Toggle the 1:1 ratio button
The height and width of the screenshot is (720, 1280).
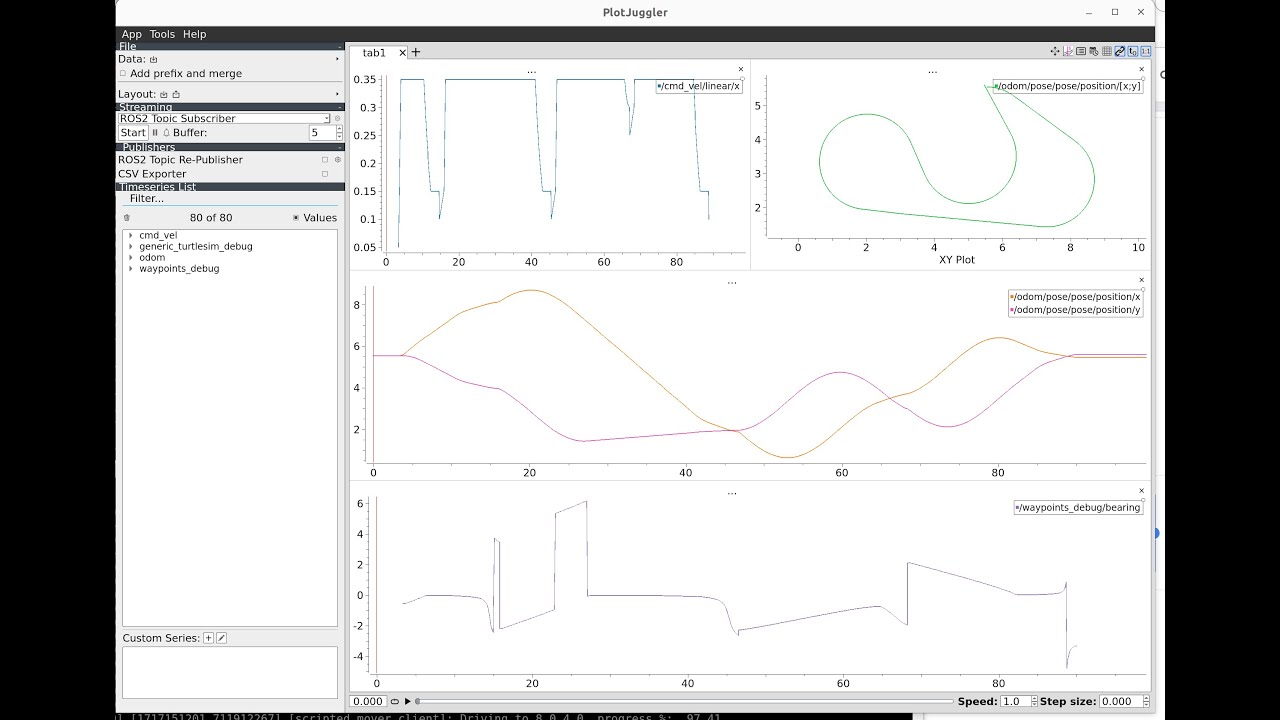point(1146,51)
